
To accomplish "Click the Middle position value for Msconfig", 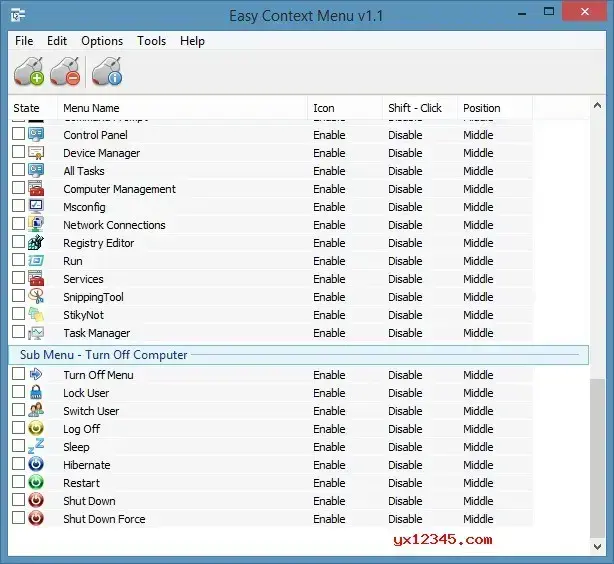I will pyautogui.click(x=478, y=207).
